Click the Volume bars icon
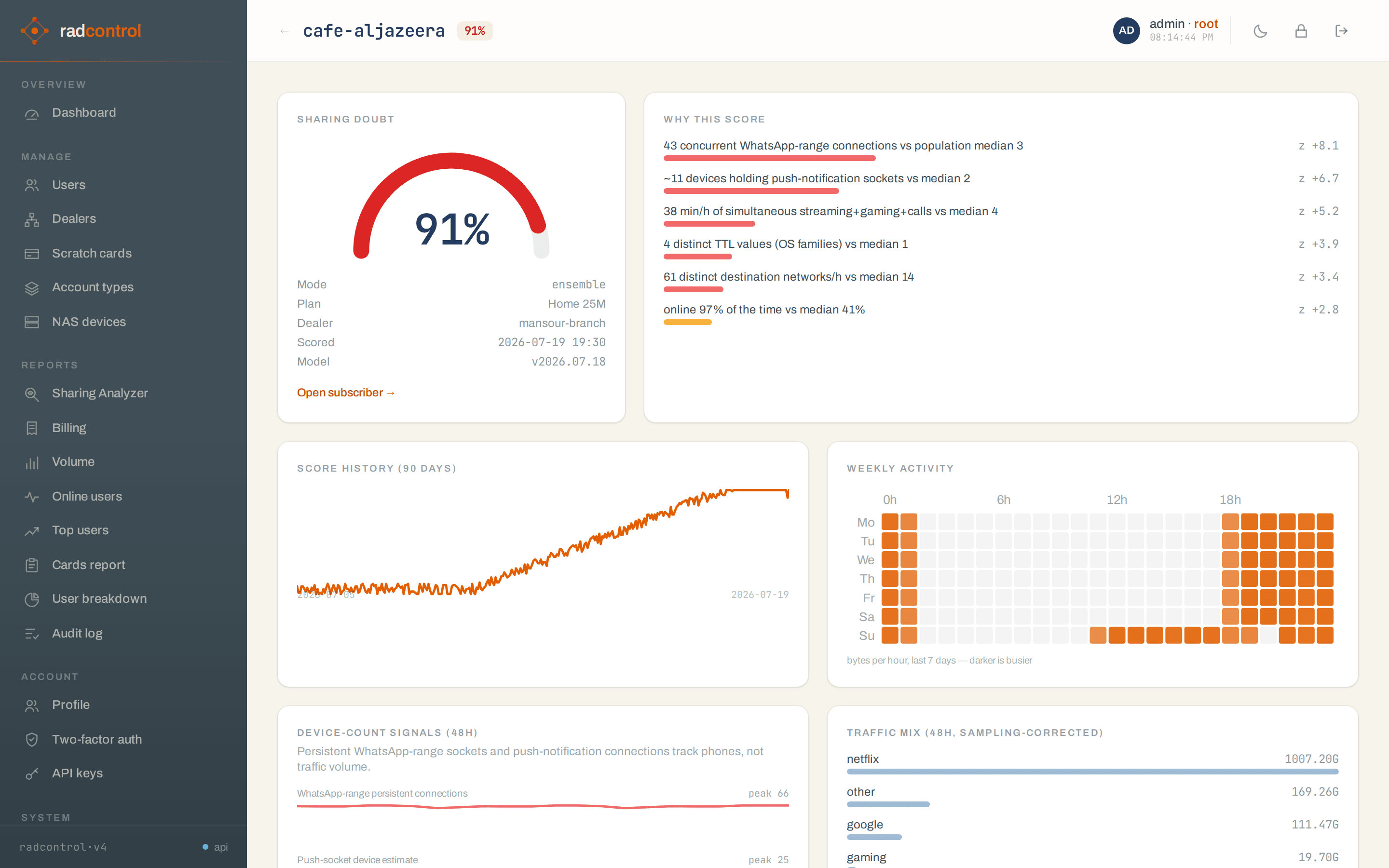The height and width of the screenshot is (868, 1389). tap(32, 462)
